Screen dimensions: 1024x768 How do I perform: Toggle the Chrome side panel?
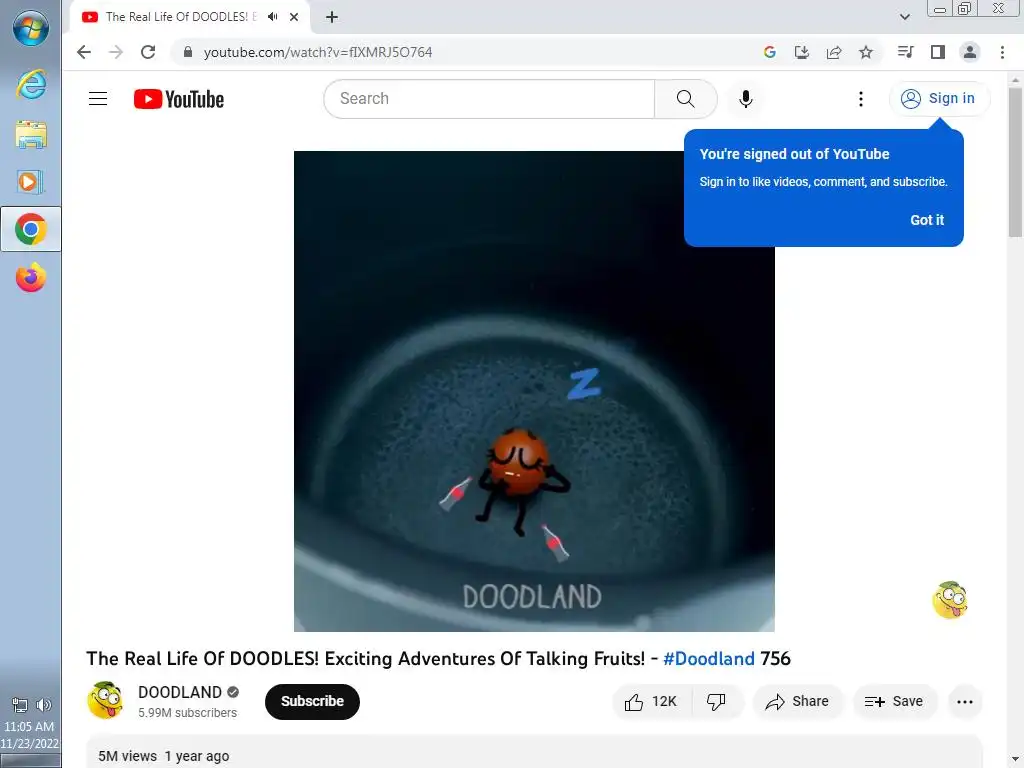click(x=938, y=52)
